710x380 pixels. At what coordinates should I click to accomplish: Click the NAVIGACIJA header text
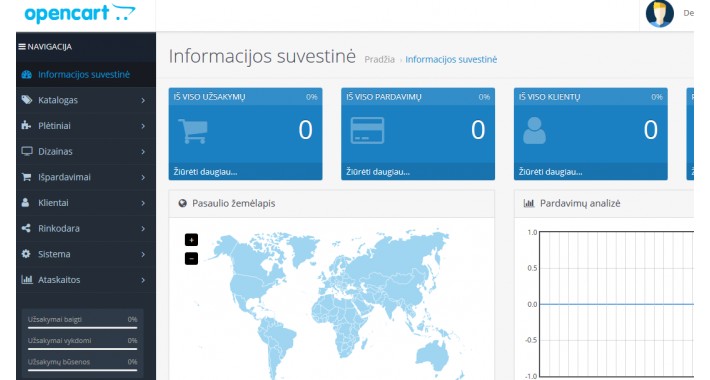click(49, 47)
